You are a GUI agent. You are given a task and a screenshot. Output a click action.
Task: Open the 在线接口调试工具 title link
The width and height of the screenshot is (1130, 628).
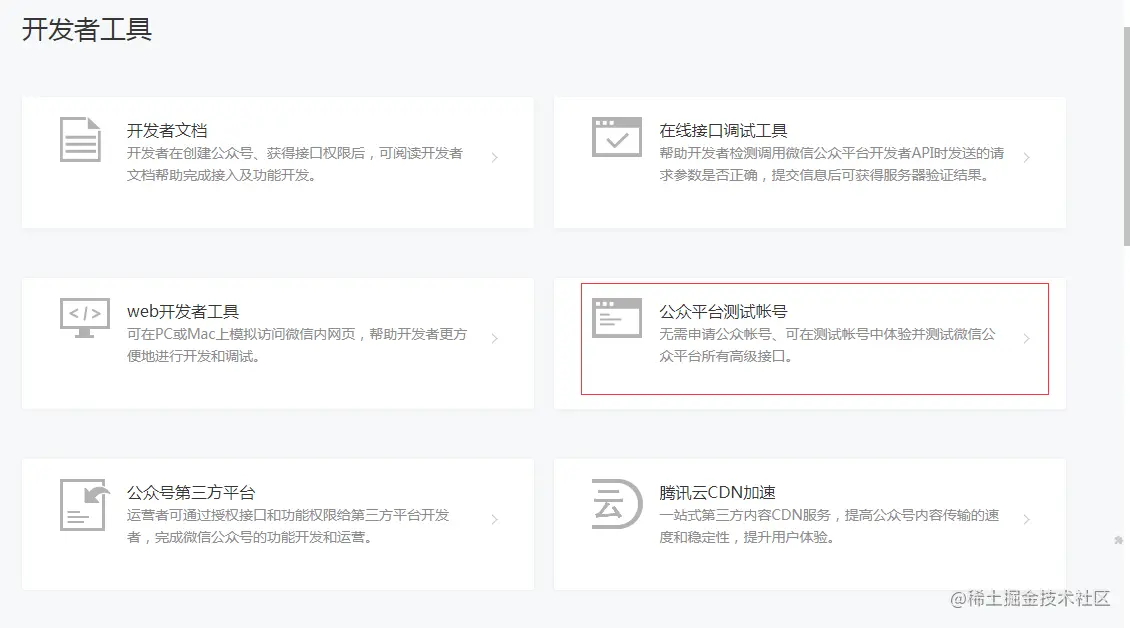tap(723, 131)
